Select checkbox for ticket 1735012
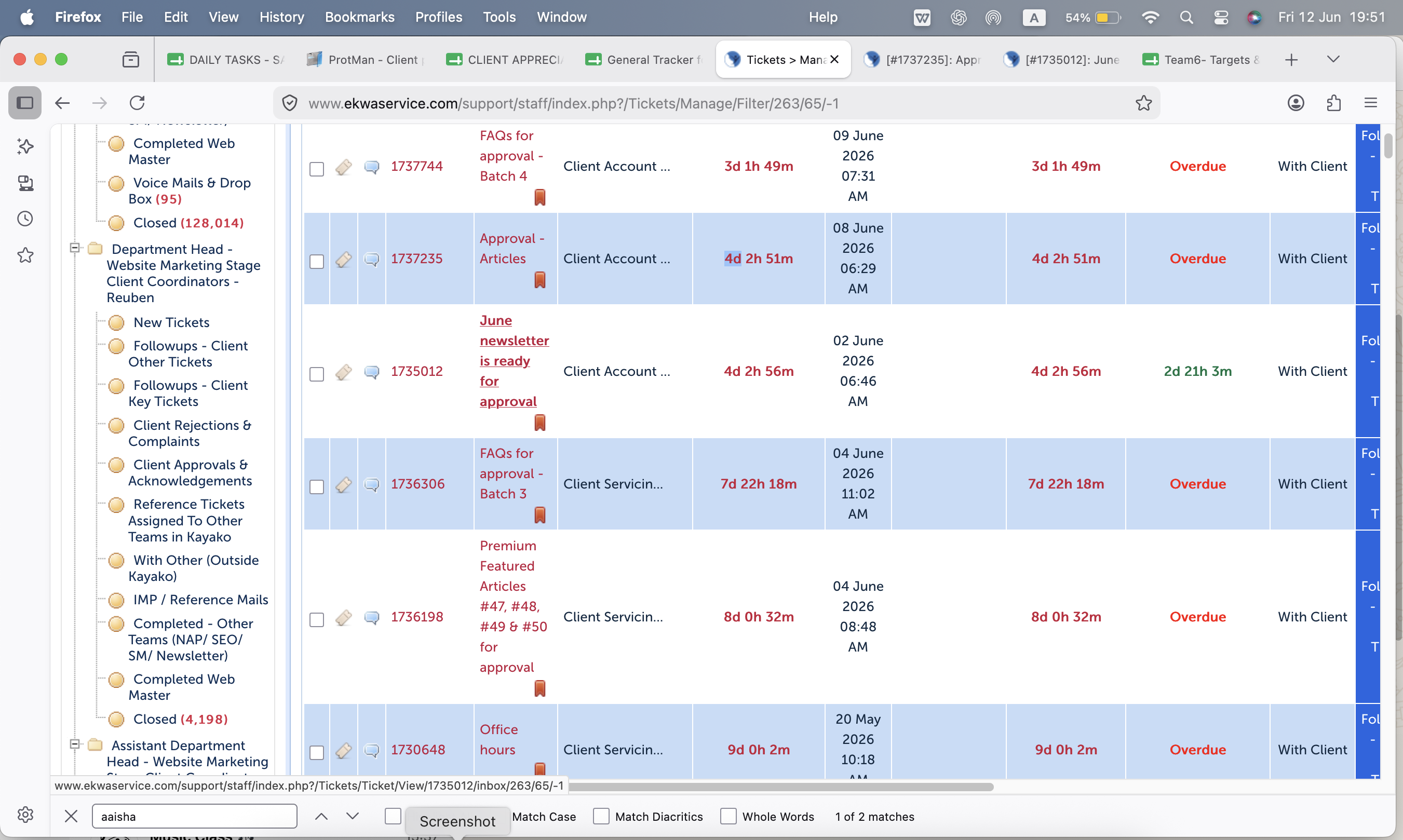Screen dimensions: 1403x840 [x=317, y=374]
